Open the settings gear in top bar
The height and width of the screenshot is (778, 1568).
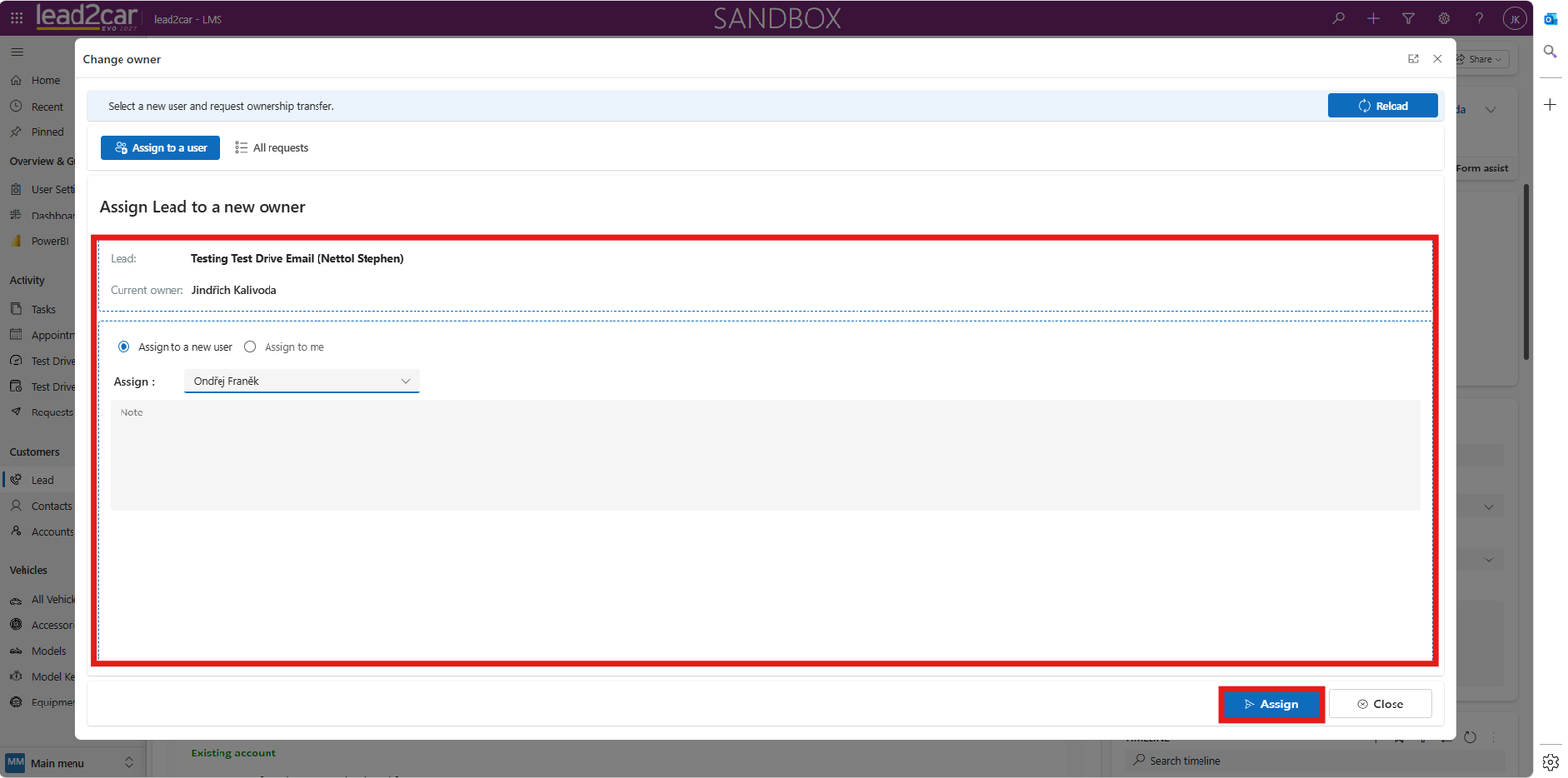tap(1444, 18)
